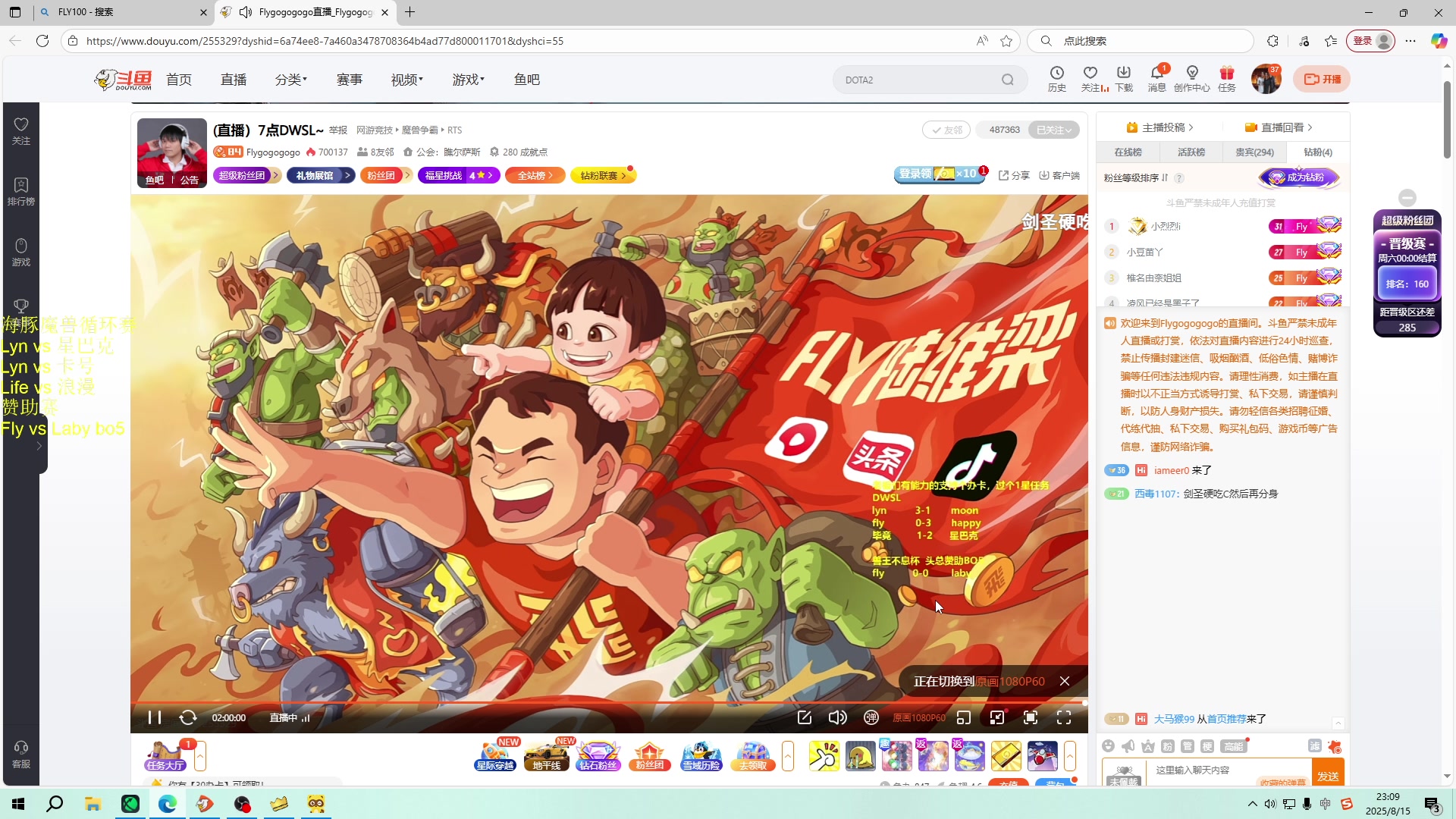
Task: Switch to the 在线榜 tab
Action: coord(1128,152)
